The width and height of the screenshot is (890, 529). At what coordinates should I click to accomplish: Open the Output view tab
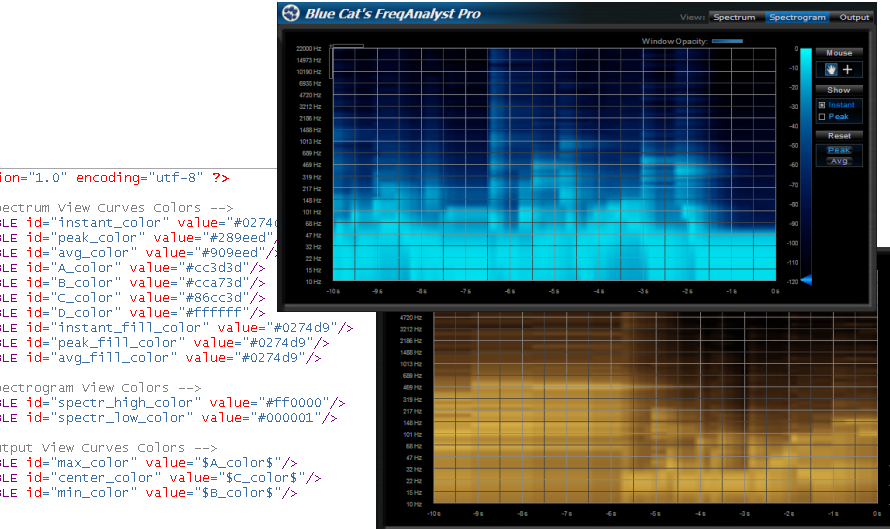[x=854, y=17]
